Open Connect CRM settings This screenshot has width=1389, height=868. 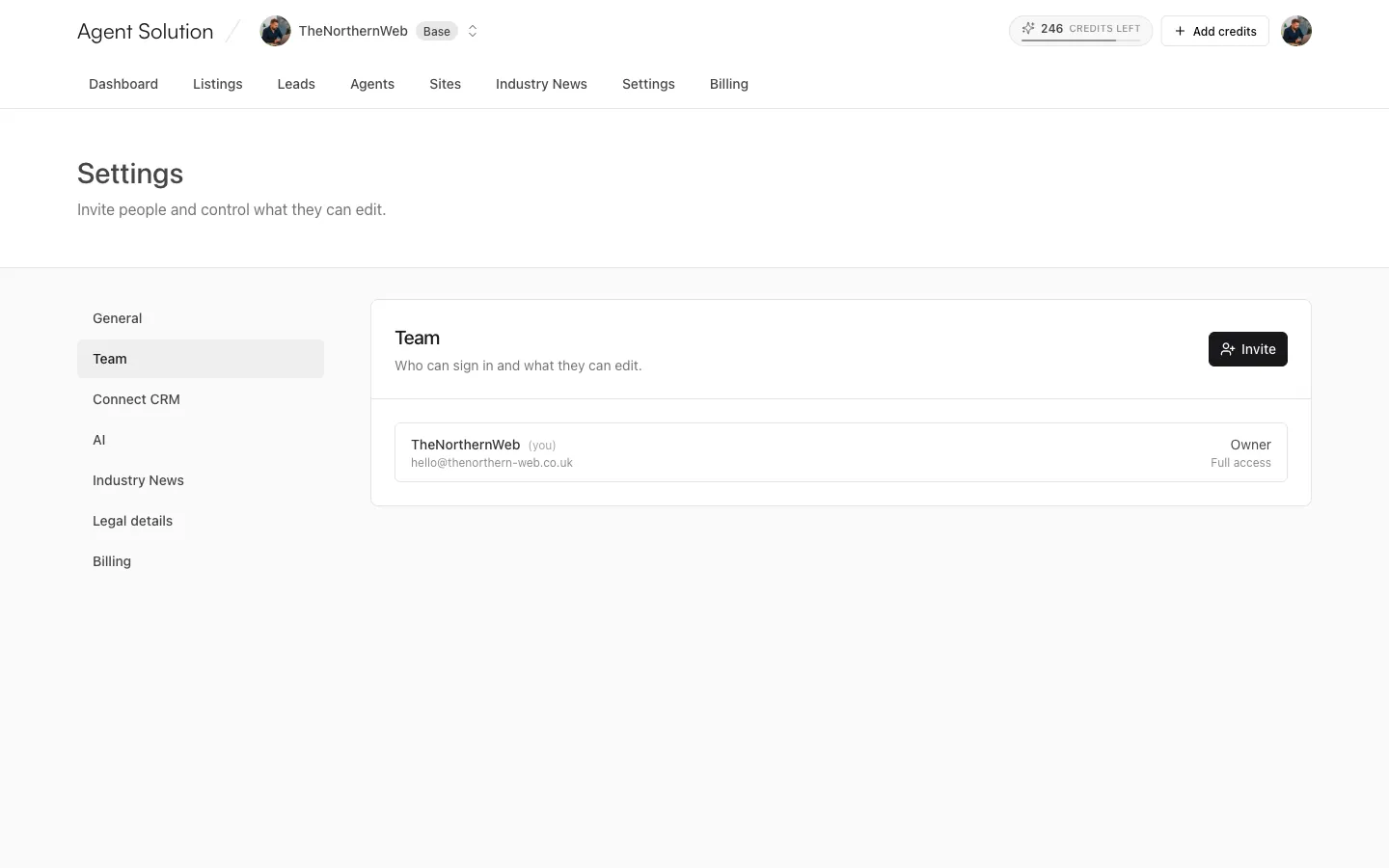point(201,399)
